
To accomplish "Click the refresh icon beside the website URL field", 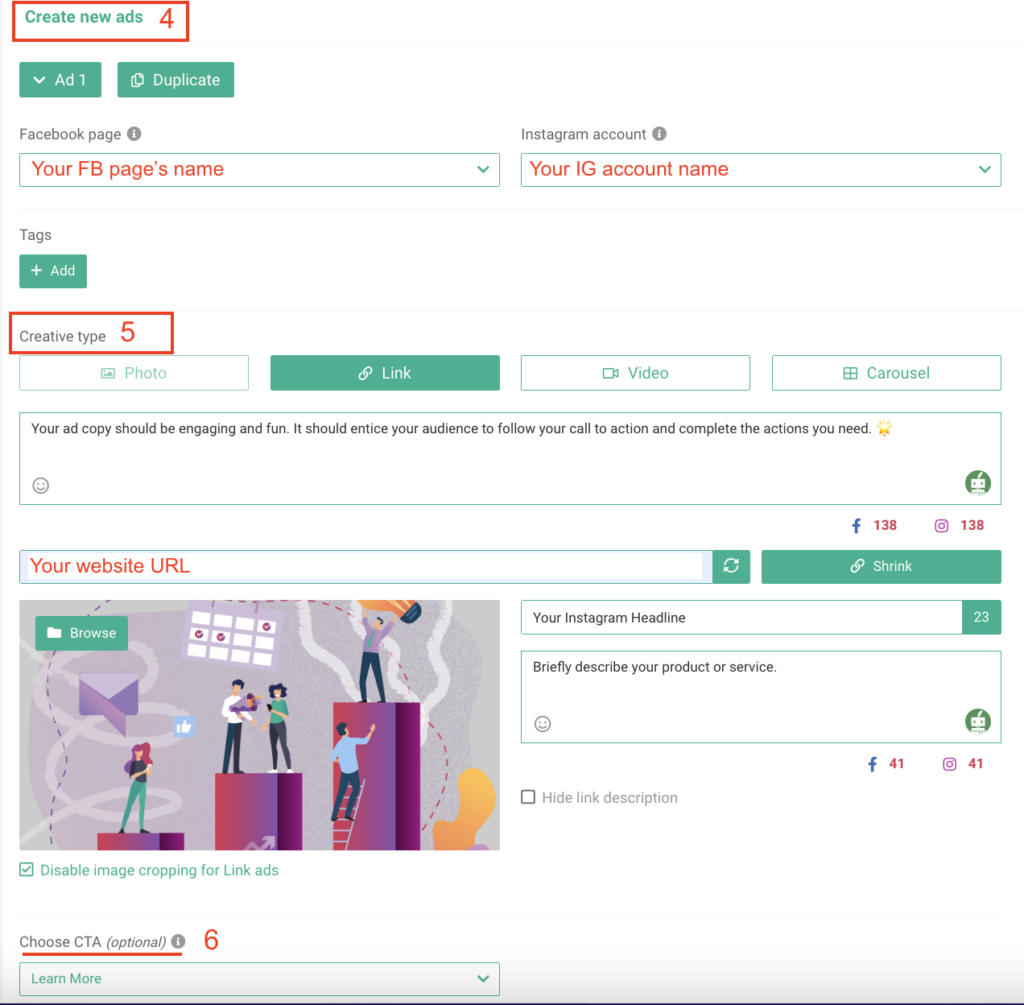I will (x=731, y=566).
